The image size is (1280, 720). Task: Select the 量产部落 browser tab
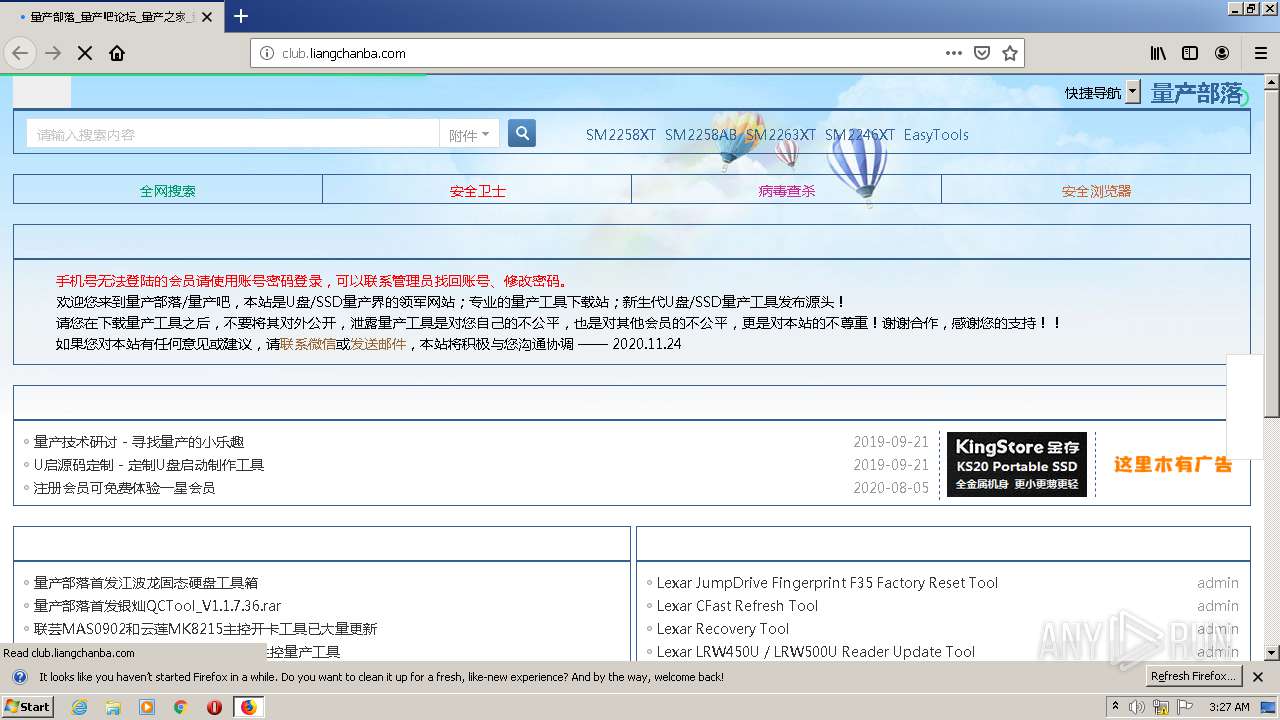click(x=110, y=16)
